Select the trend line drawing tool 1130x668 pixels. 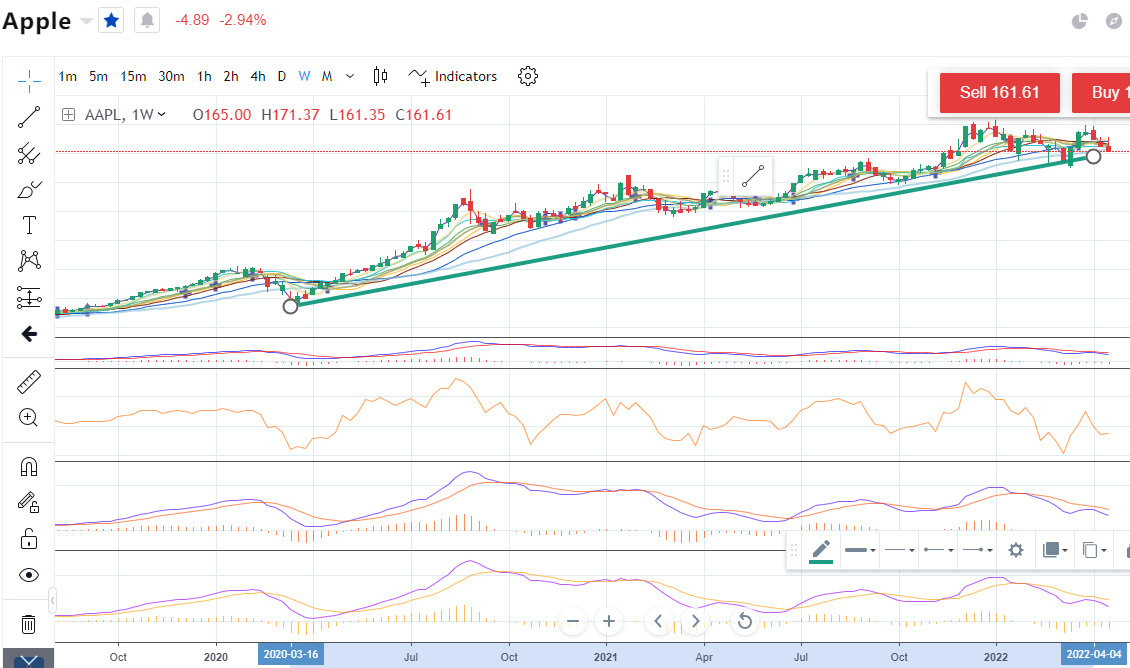point(29,117)
